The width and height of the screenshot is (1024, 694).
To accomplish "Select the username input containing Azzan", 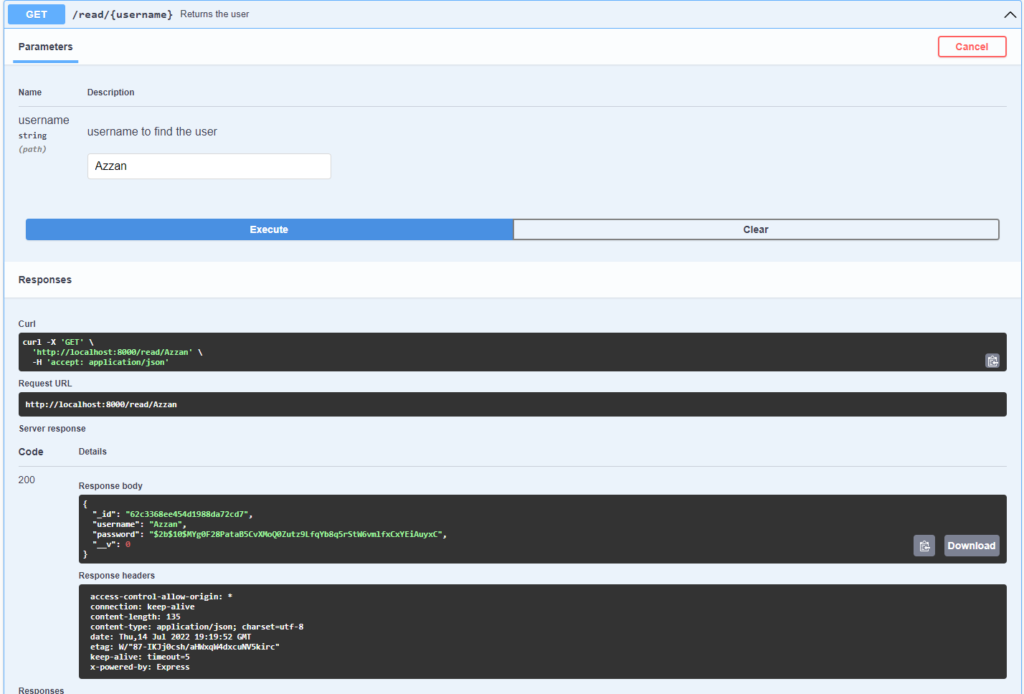I will (208, 165).
